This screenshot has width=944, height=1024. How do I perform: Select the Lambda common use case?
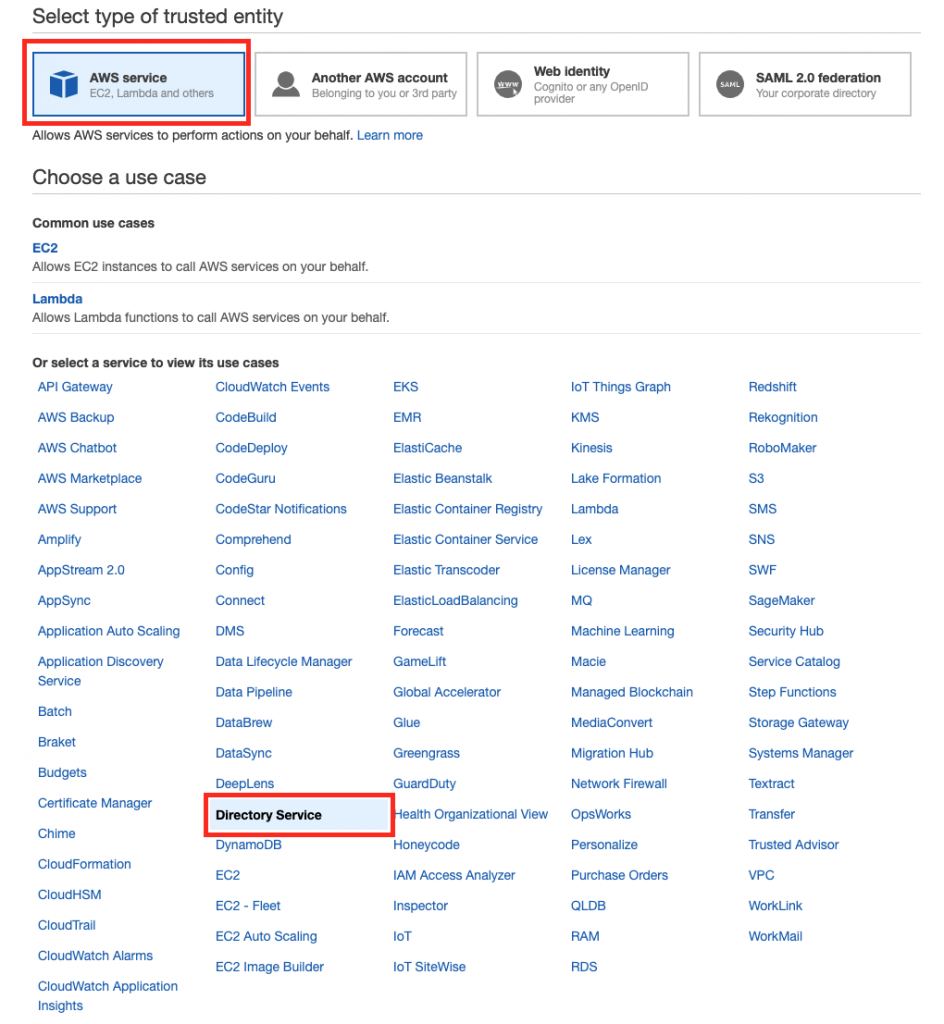coord(57,299)
